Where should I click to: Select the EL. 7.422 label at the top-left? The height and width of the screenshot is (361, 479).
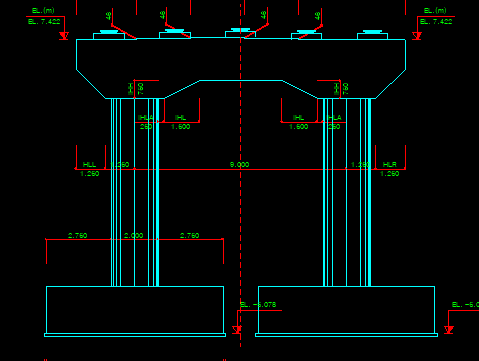44,22
